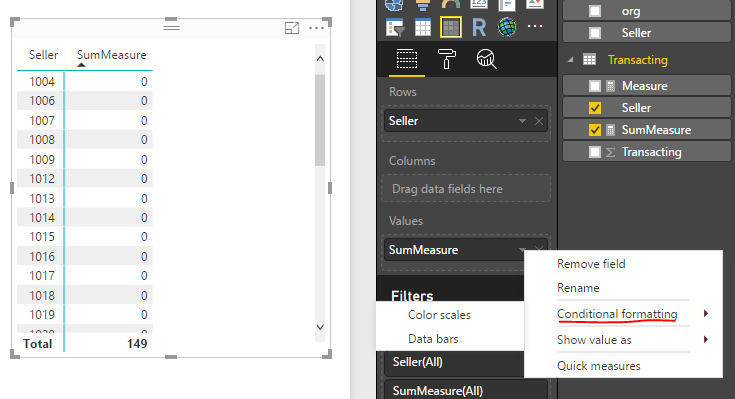Open Conditional formatting menu entry
735x399 pixels.
tap(617, 314)
